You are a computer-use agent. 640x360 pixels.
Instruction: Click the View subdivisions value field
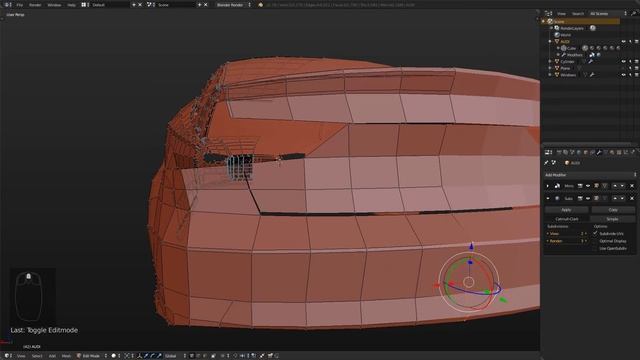click(567, 233)
